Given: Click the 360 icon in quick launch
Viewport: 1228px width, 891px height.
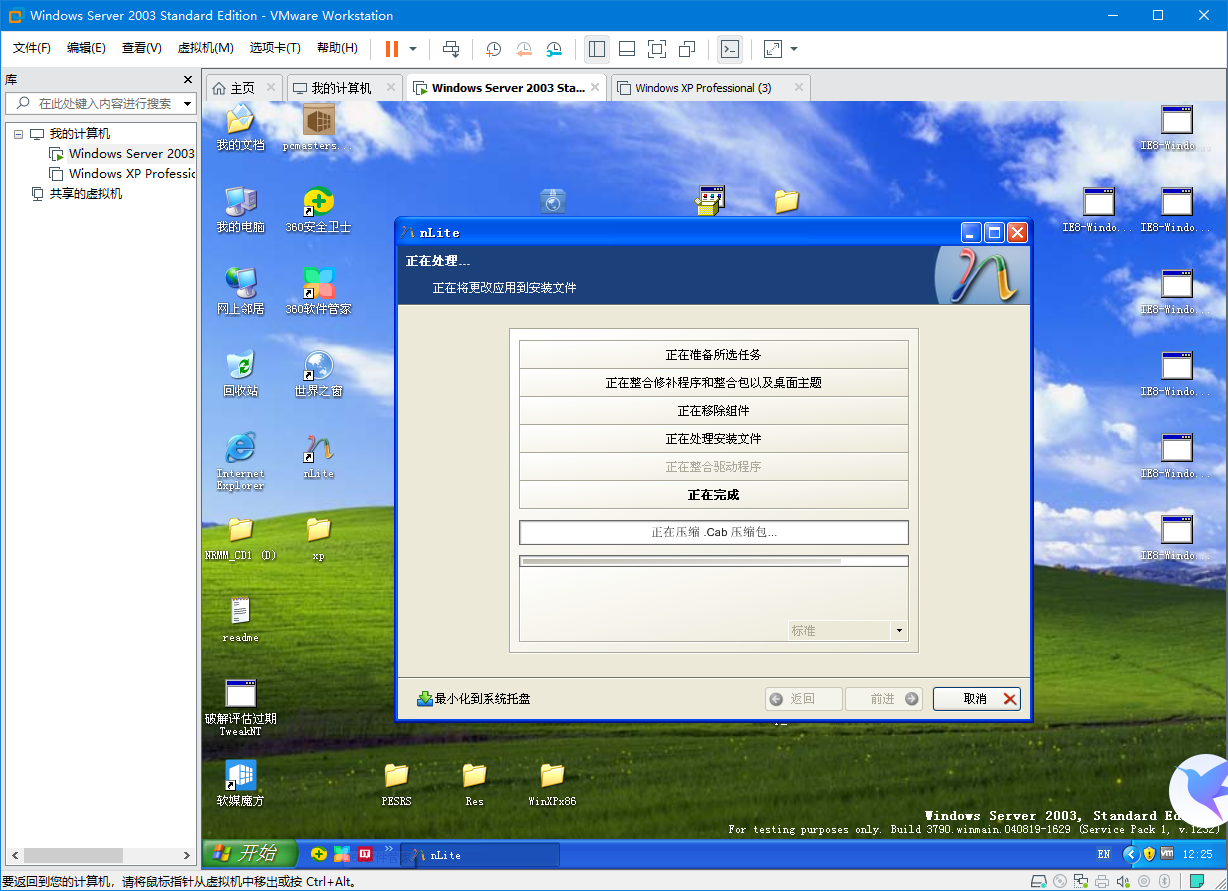Looking at the screenshot, I should click(x=319, y=854).
